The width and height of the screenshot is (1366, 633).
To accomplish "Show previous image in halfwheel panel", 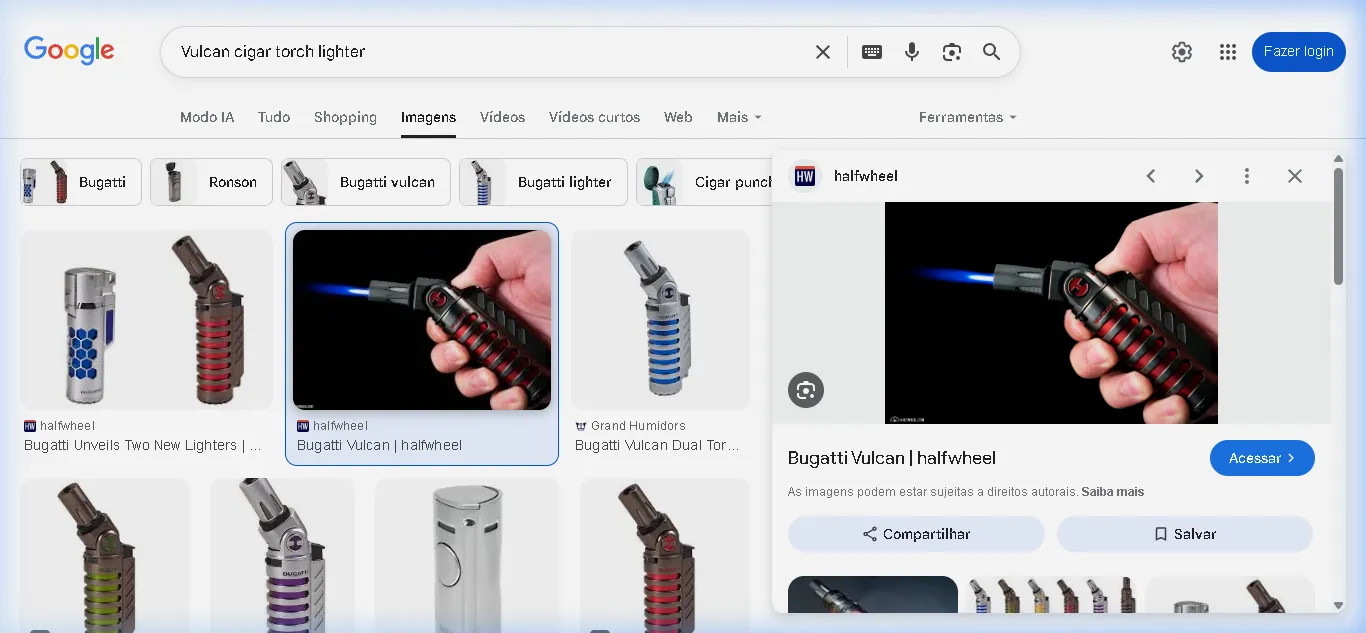I will pyautogui.click(x=1151, y=176).
